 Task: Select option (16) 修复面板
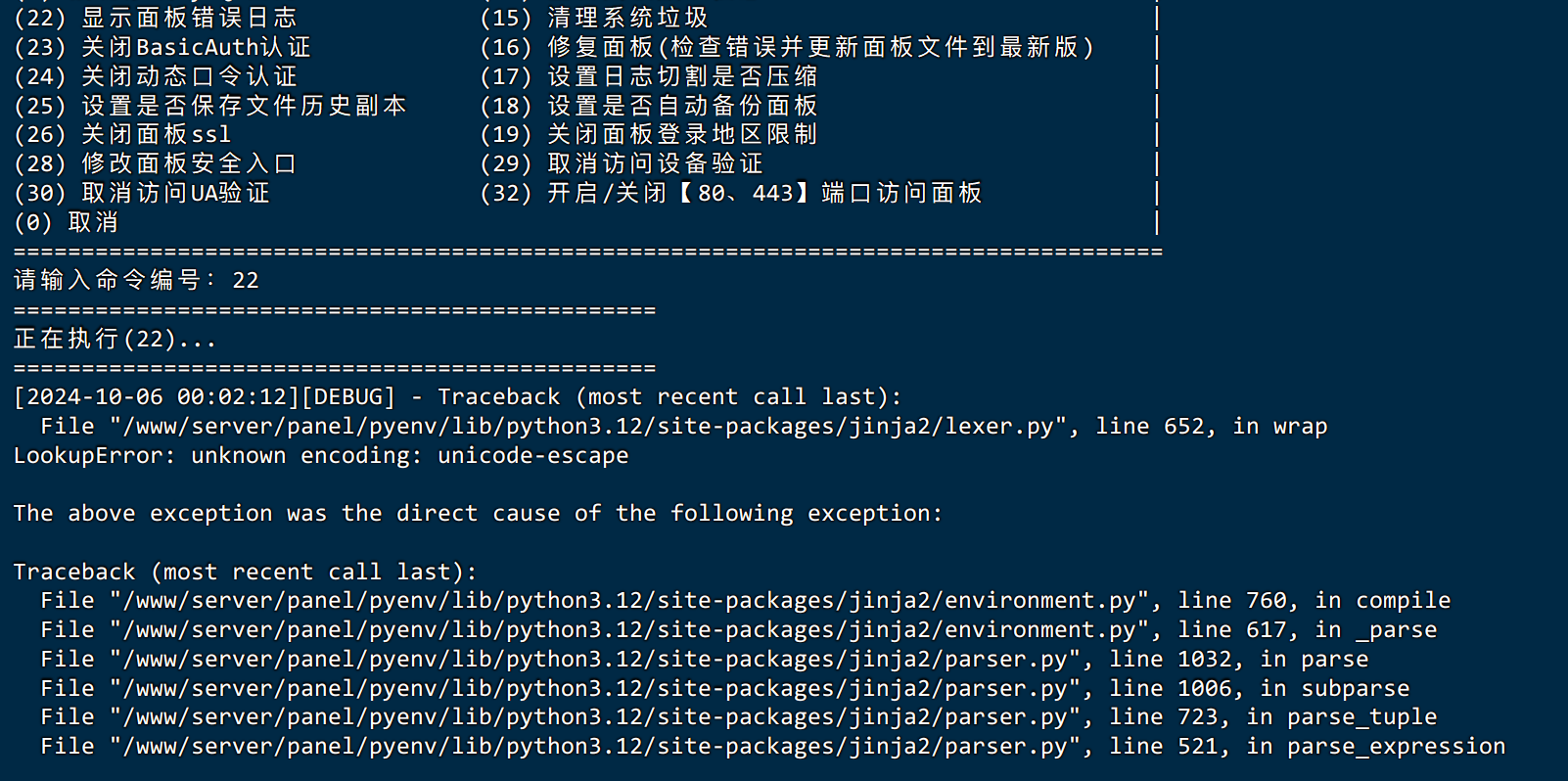787,47
